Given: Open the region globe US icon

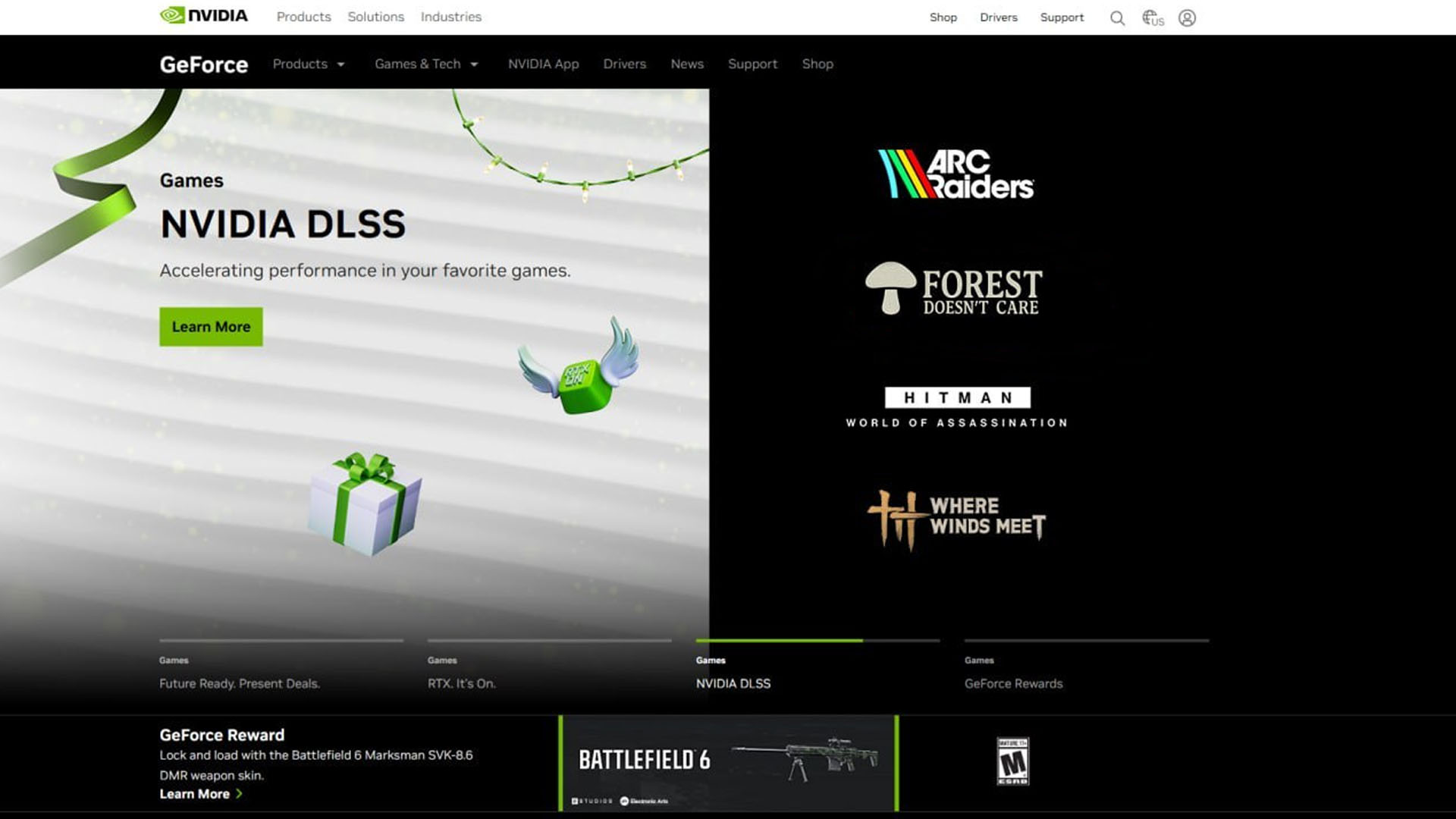Looking at the screenshot, I should (1153, 17).
